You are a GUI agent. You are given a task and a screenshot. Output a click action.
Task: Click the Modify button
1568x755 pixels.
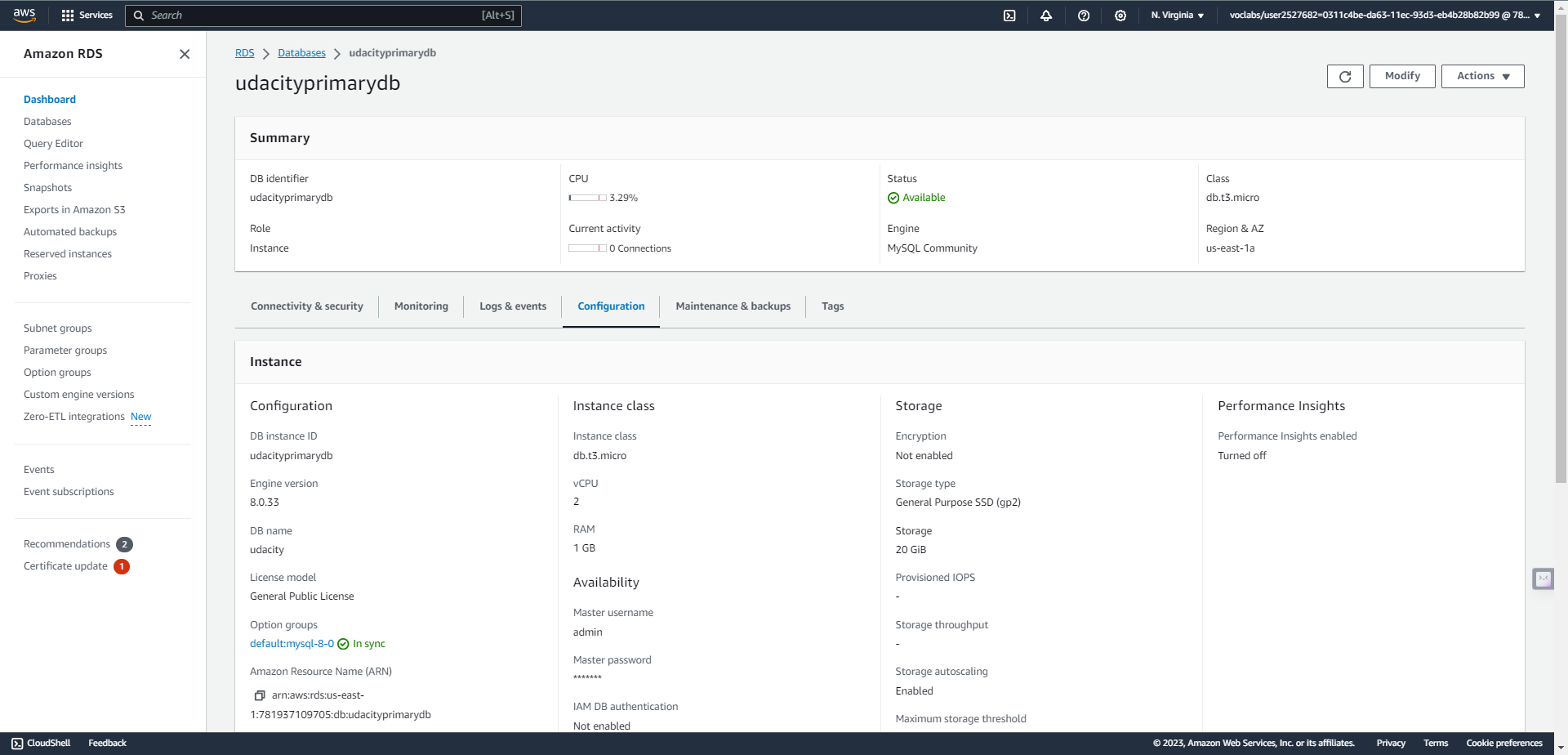pos(1402,76)
